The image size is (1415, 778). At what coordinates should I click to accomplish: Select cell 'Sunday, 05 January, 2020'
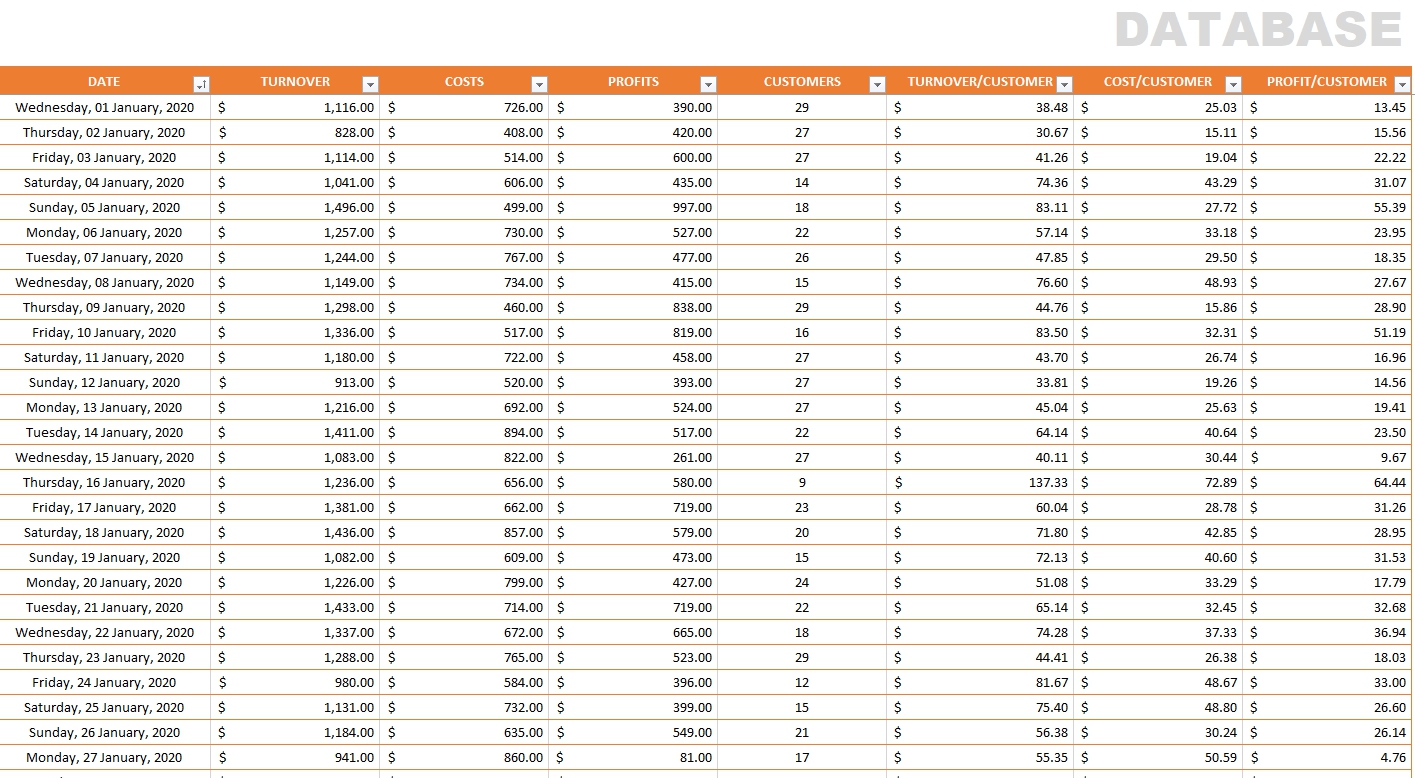tap(105, 207)
